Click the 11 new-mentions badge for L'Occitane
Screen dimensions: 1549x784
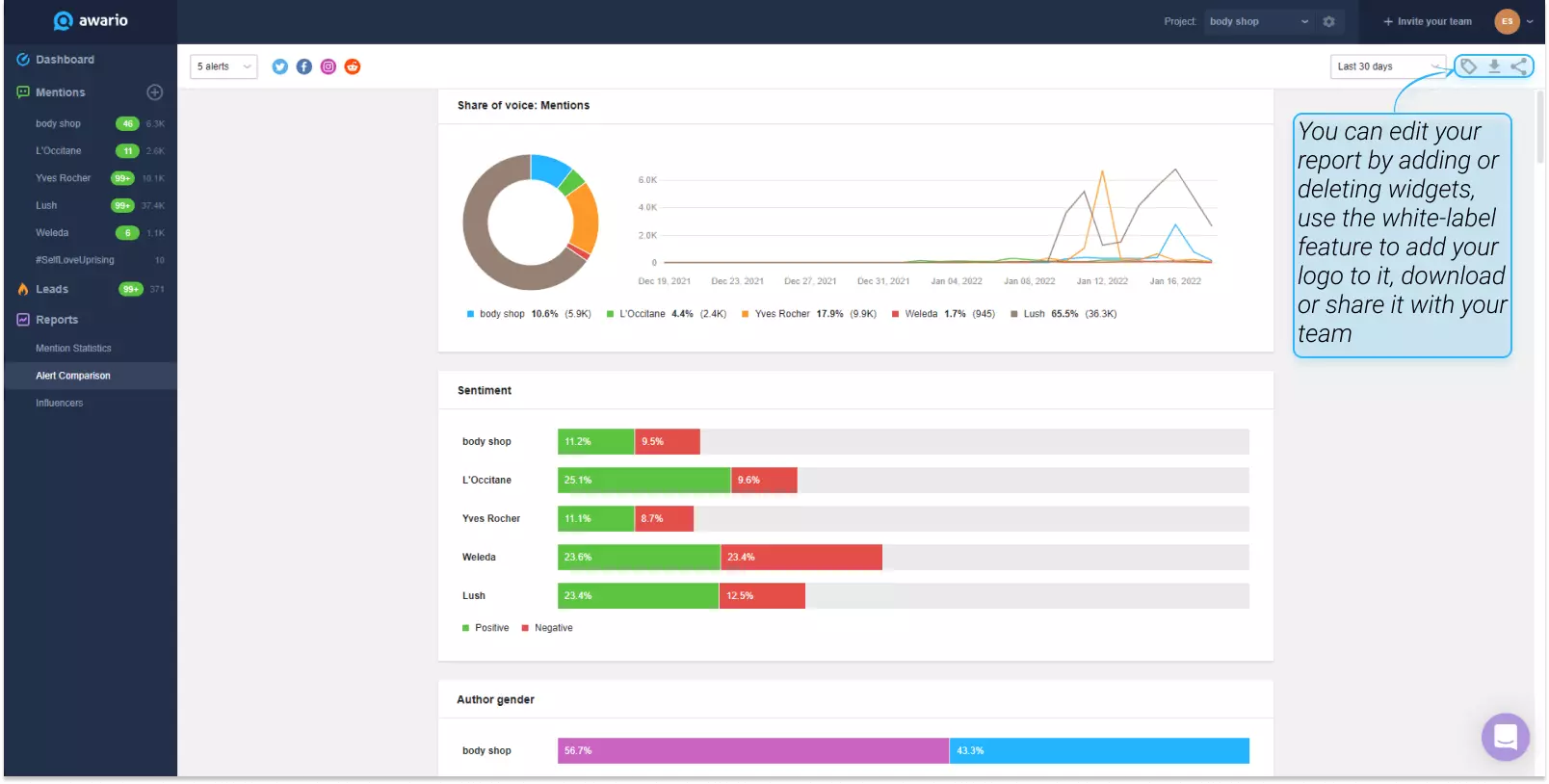click(127, 151)
